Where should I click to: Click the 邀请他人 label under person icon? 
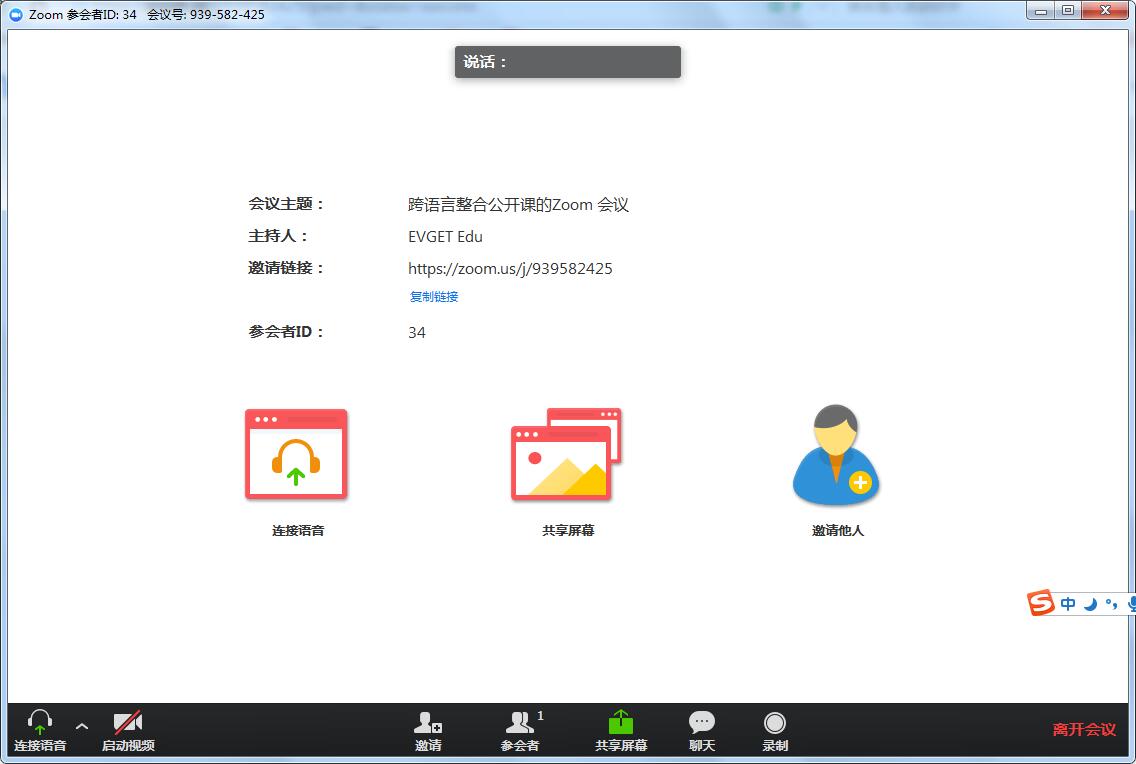(x=838, y=531)
